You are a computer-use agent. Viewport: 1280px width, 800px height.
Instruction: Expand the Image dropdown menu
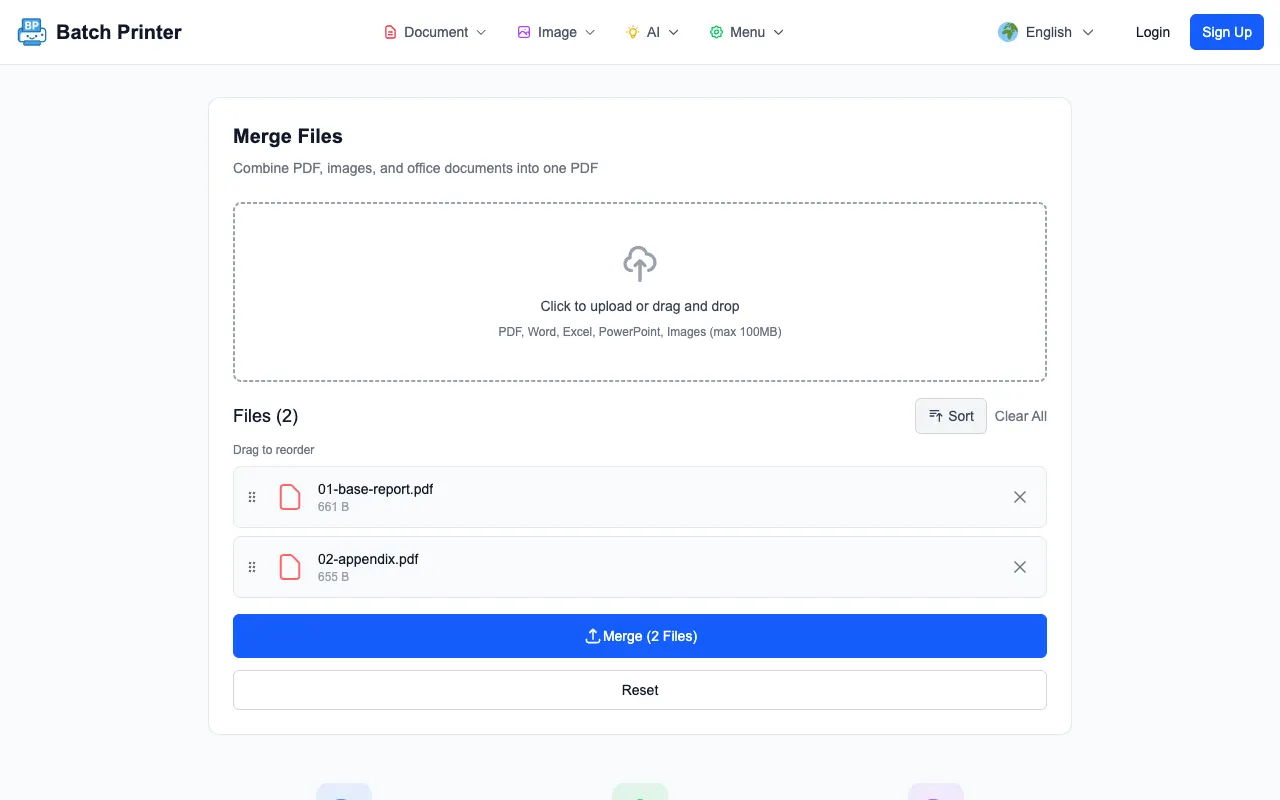point(556,32)
